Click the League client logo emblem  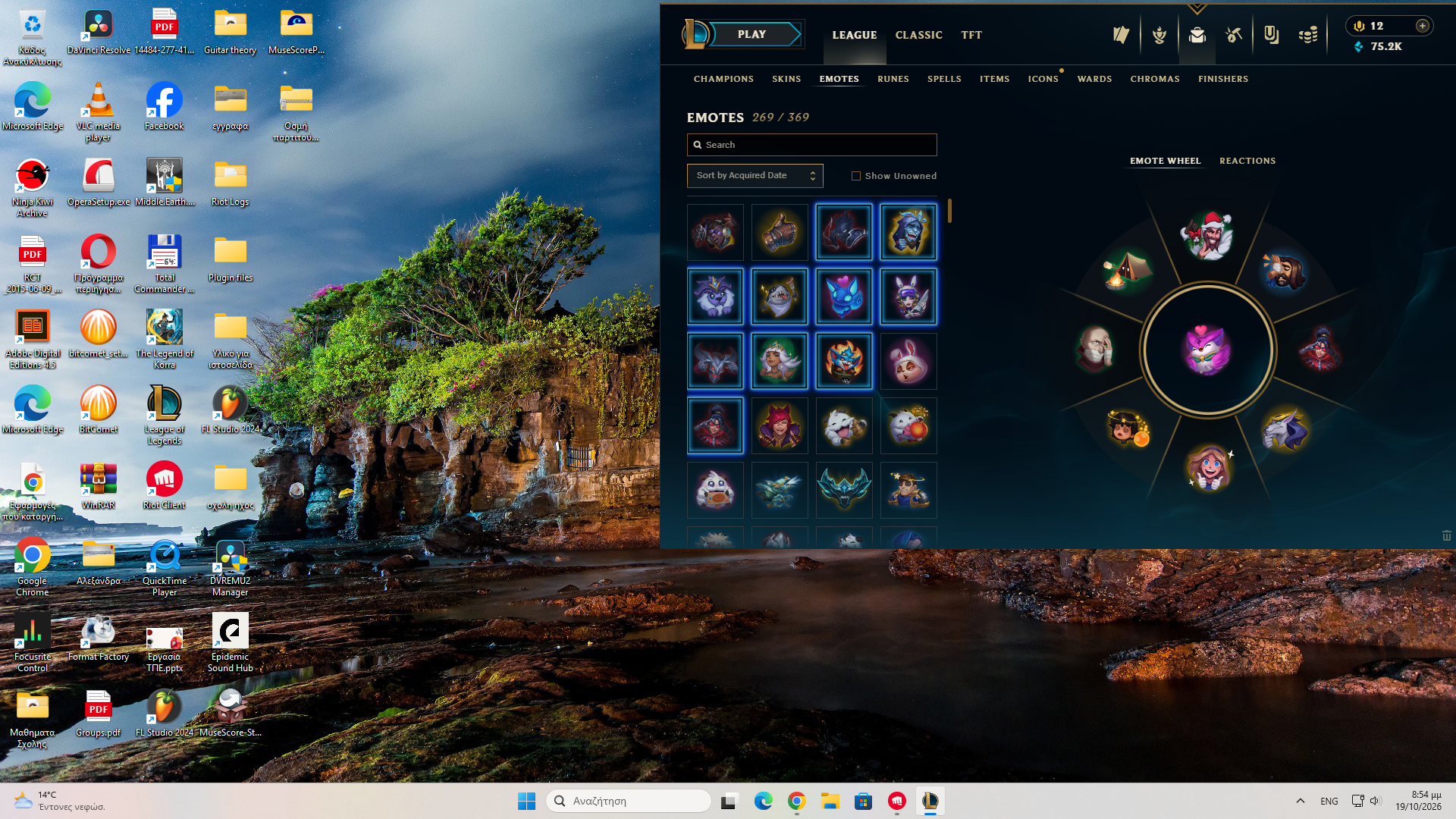pos(695,34)
